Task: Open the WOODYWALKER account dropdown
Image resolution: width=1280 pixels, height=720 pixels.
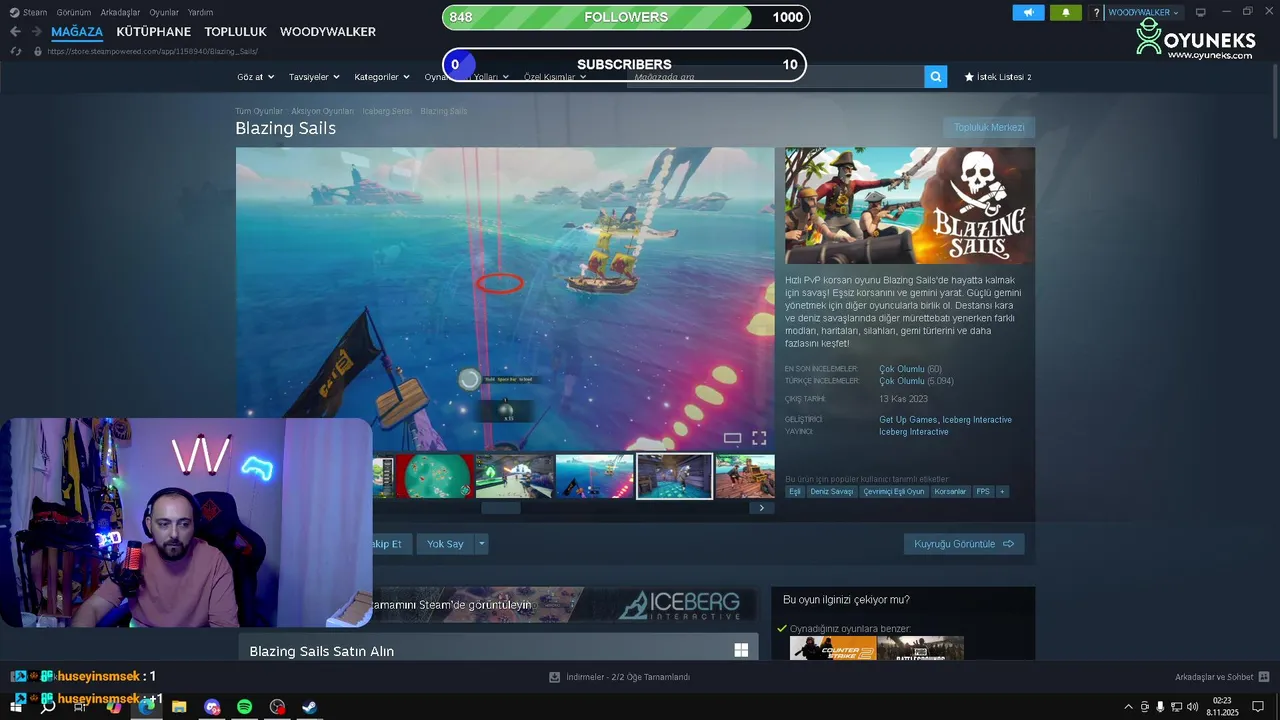Action: pos(1144,13)
